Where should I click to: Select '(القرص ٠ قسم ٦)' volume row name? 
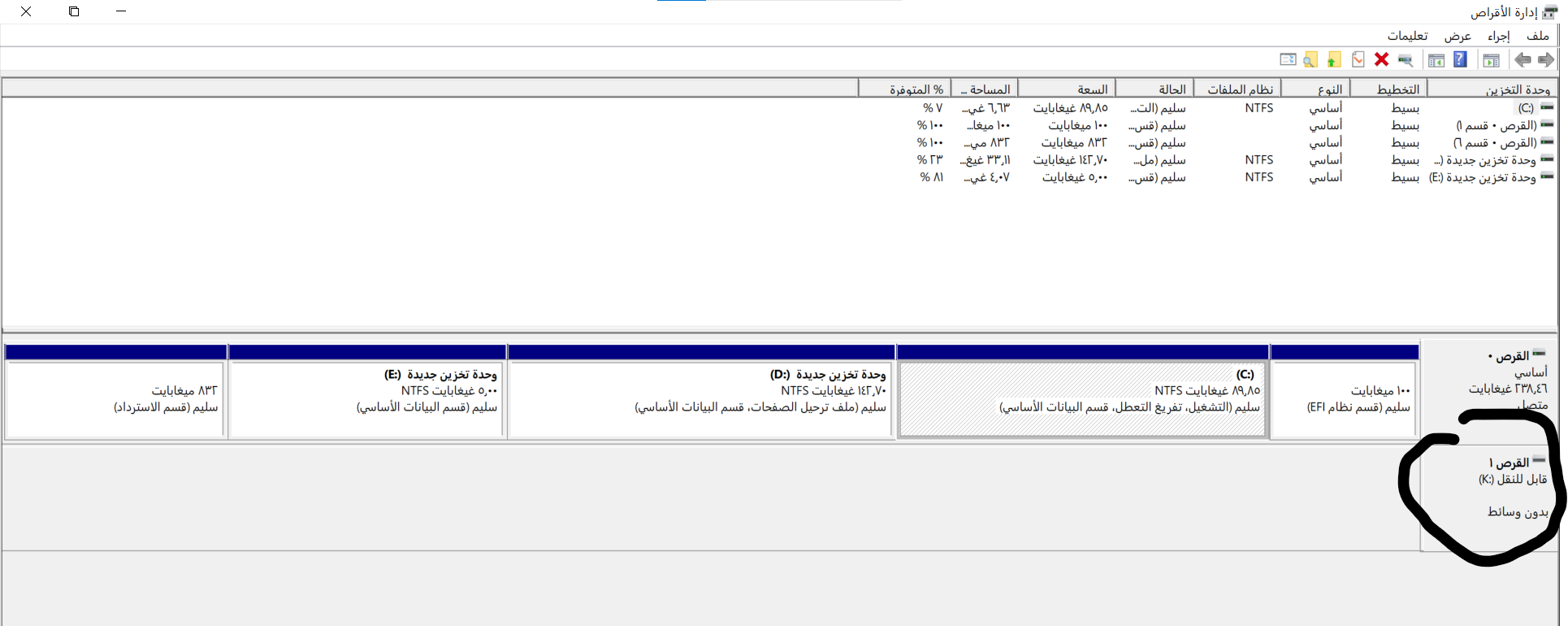1497,142
